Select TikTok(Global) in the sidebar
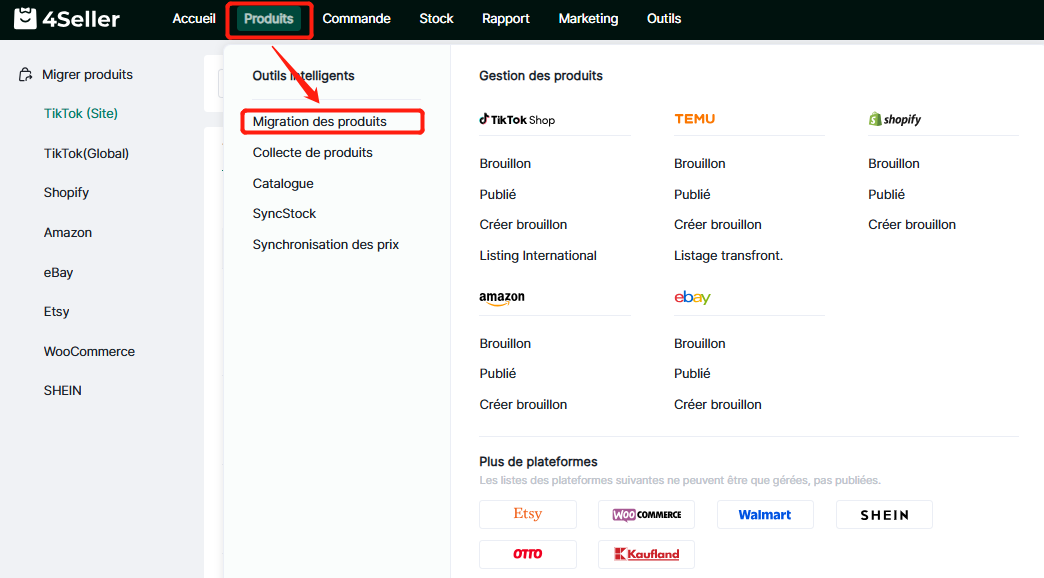Image resolution: width=1044 pixels, height=578 pixels. (86, 154)
